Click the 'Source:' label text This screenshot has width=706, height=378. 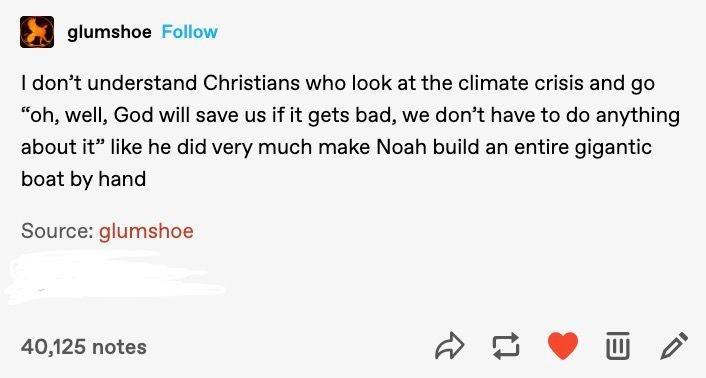tap(57, 231)
